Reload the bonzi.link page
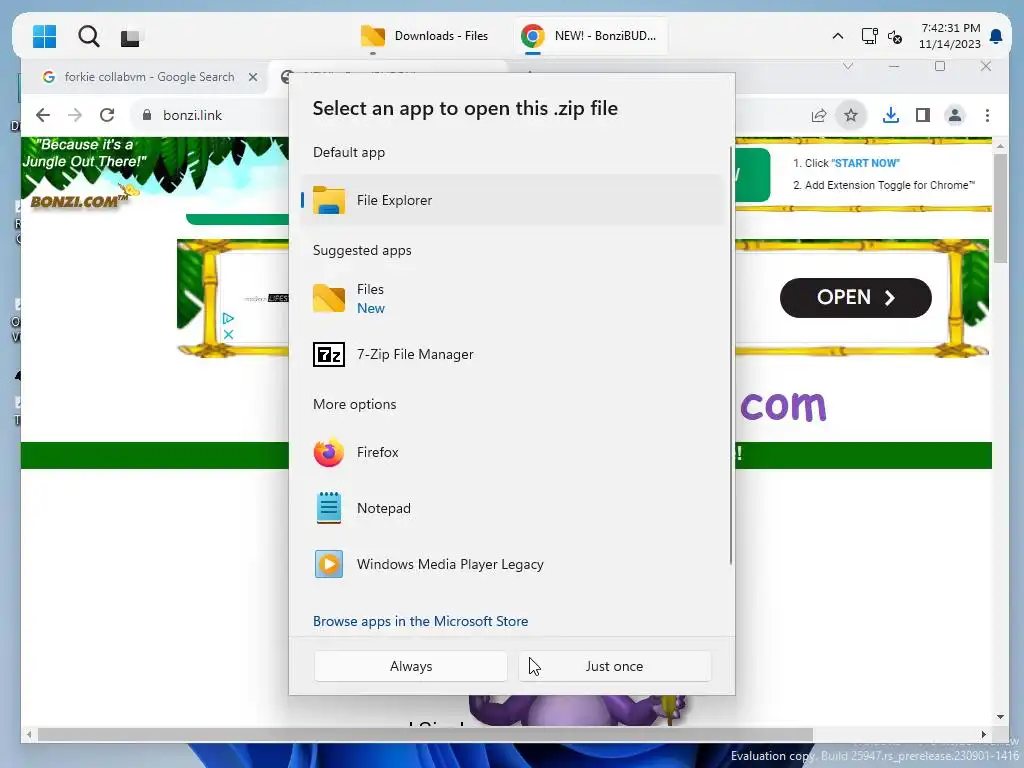This screenshot has height=768, width=1024. click(x=107, y=115)
